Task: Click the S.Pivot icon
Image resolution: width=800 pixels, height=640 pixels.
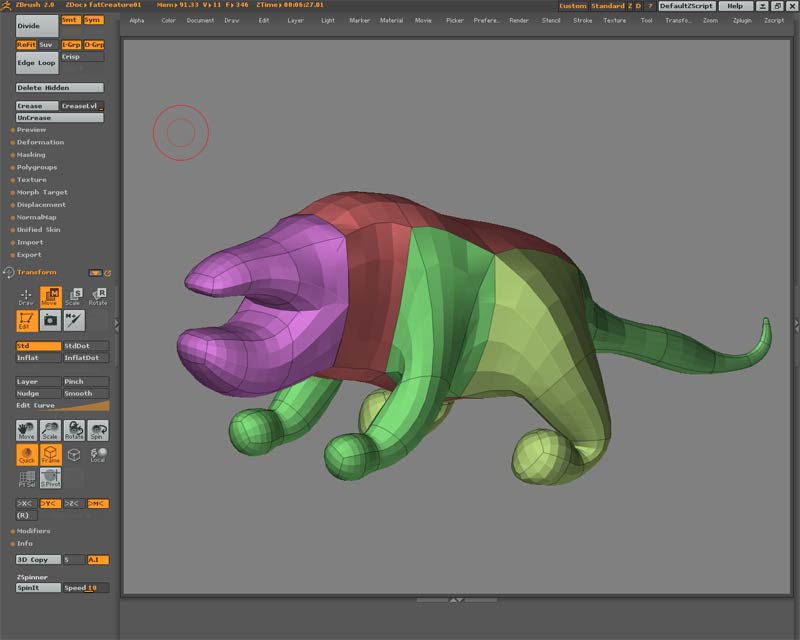Action: coord(50,479)
